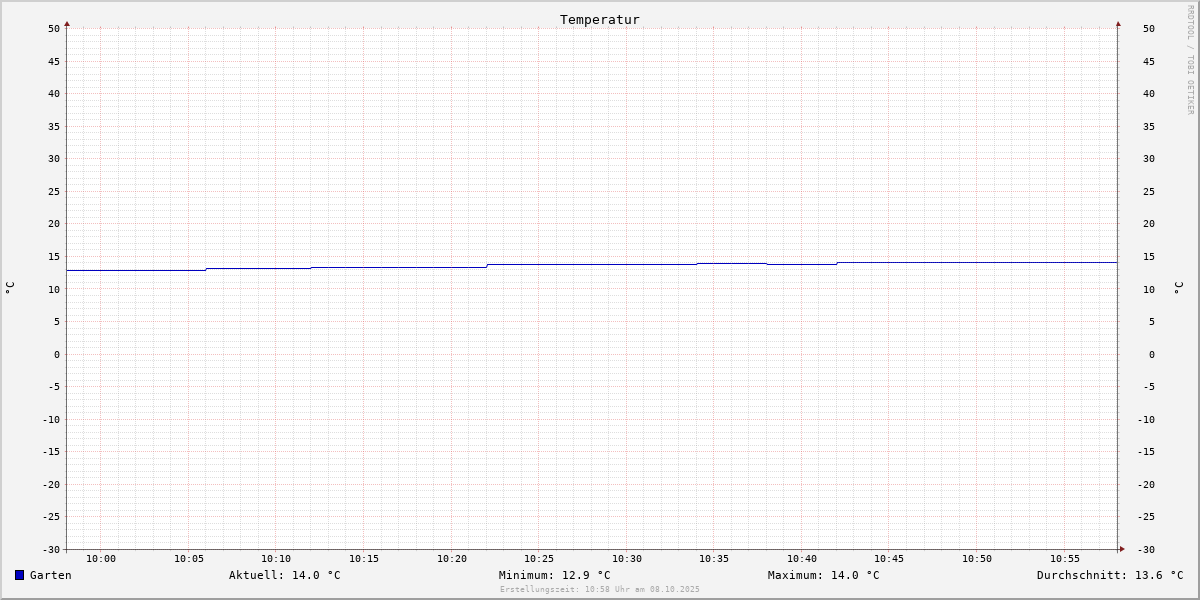
Task: Click the "10:25" time axis label
Action: [x=539, y=558]
